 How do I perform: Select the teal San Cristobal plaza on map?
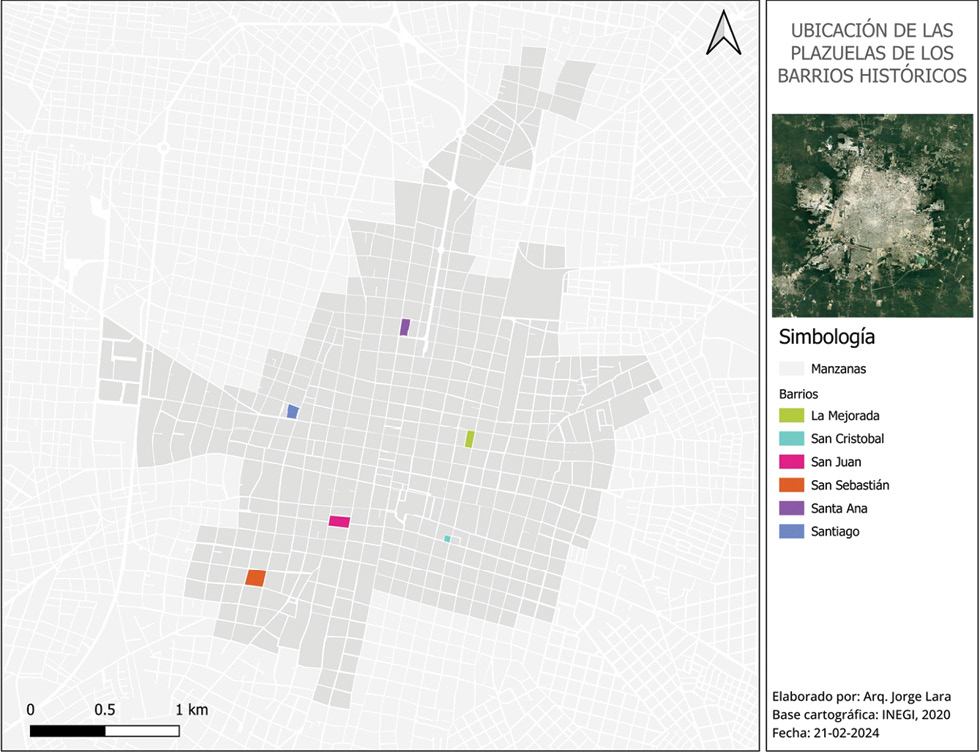(x=447, y=539)
